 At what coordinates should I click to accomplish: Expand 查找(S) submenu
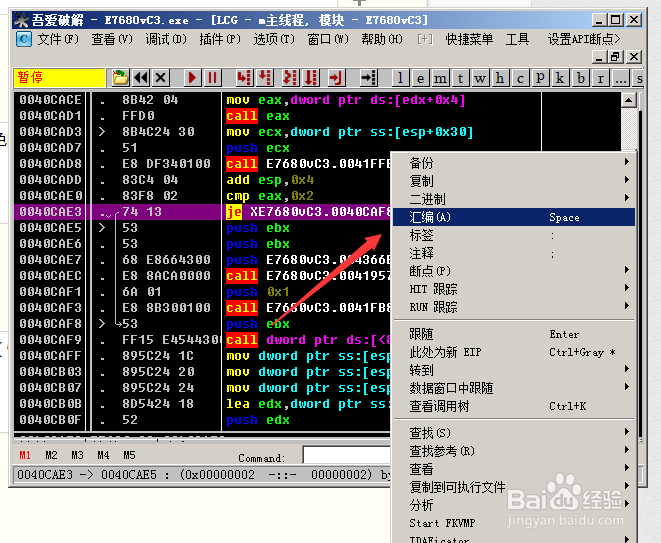[514, 433]
